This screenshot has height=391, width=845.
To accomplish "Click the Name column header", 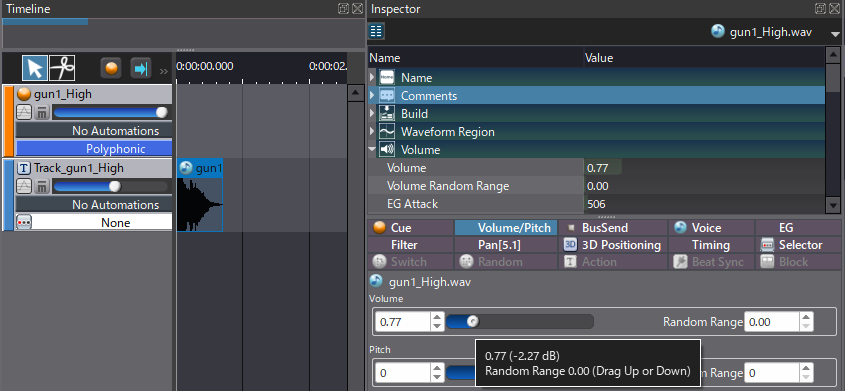I will click(x=476, y=58).
